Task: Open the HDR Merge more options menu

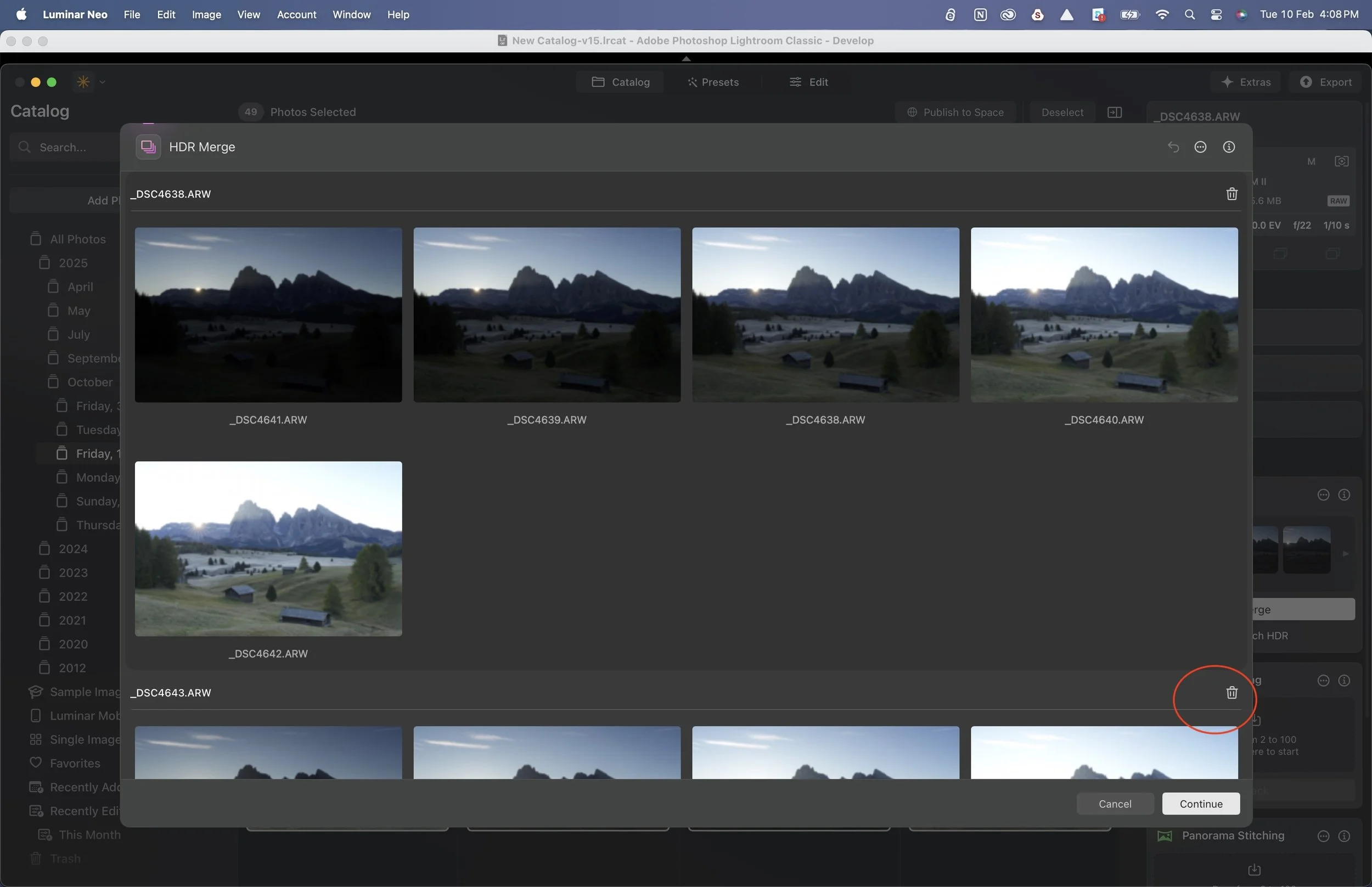Action: (x=1200, y=147)
